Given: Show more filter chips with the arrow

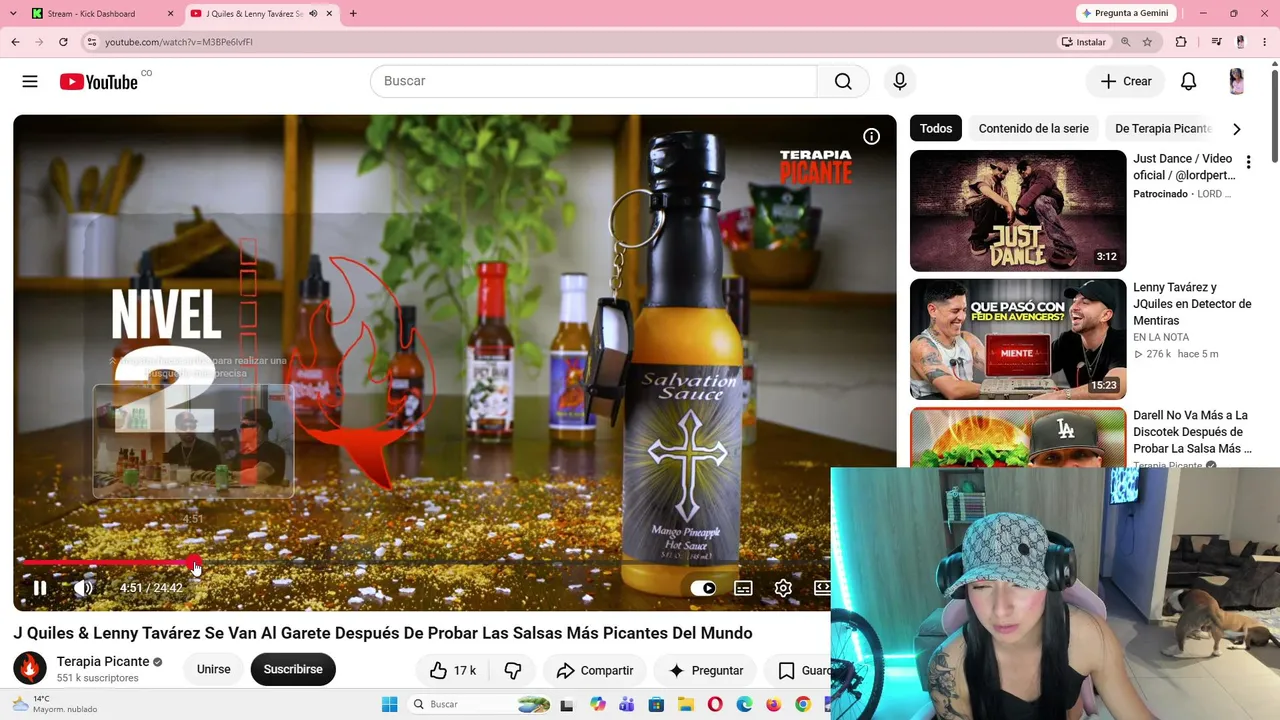Looking at the screenshot, I should (1237, 128).
